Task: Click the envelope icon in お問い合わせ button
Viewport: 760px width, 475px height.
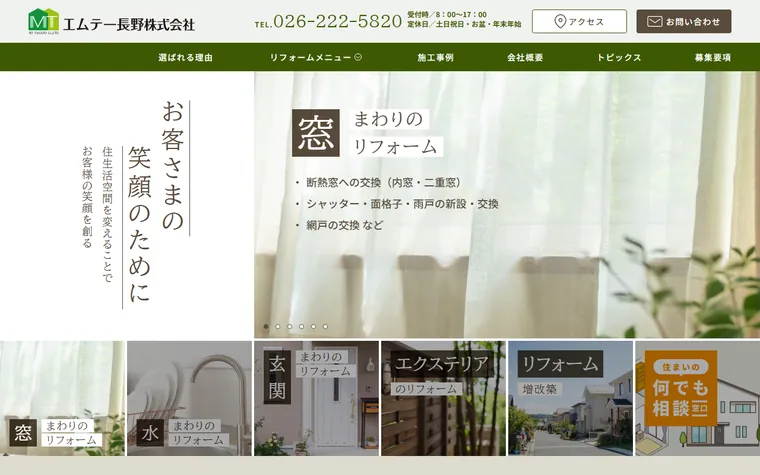Action: [x=654, y=22]
